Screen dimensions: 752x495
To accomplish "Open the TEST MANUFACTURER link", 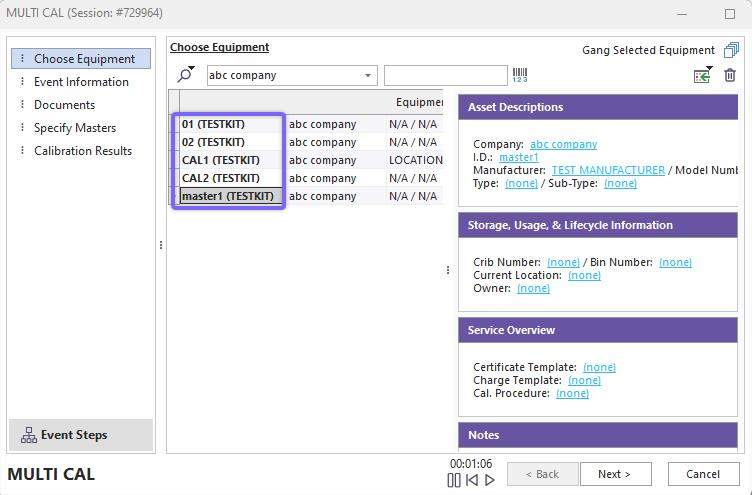I will tap(608, 171).
